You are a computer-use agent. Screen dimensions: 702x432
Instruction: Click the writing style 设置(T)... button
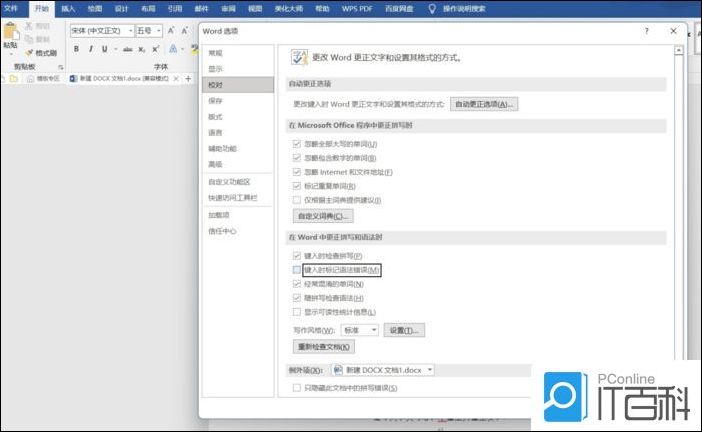[x=404, y=330]
